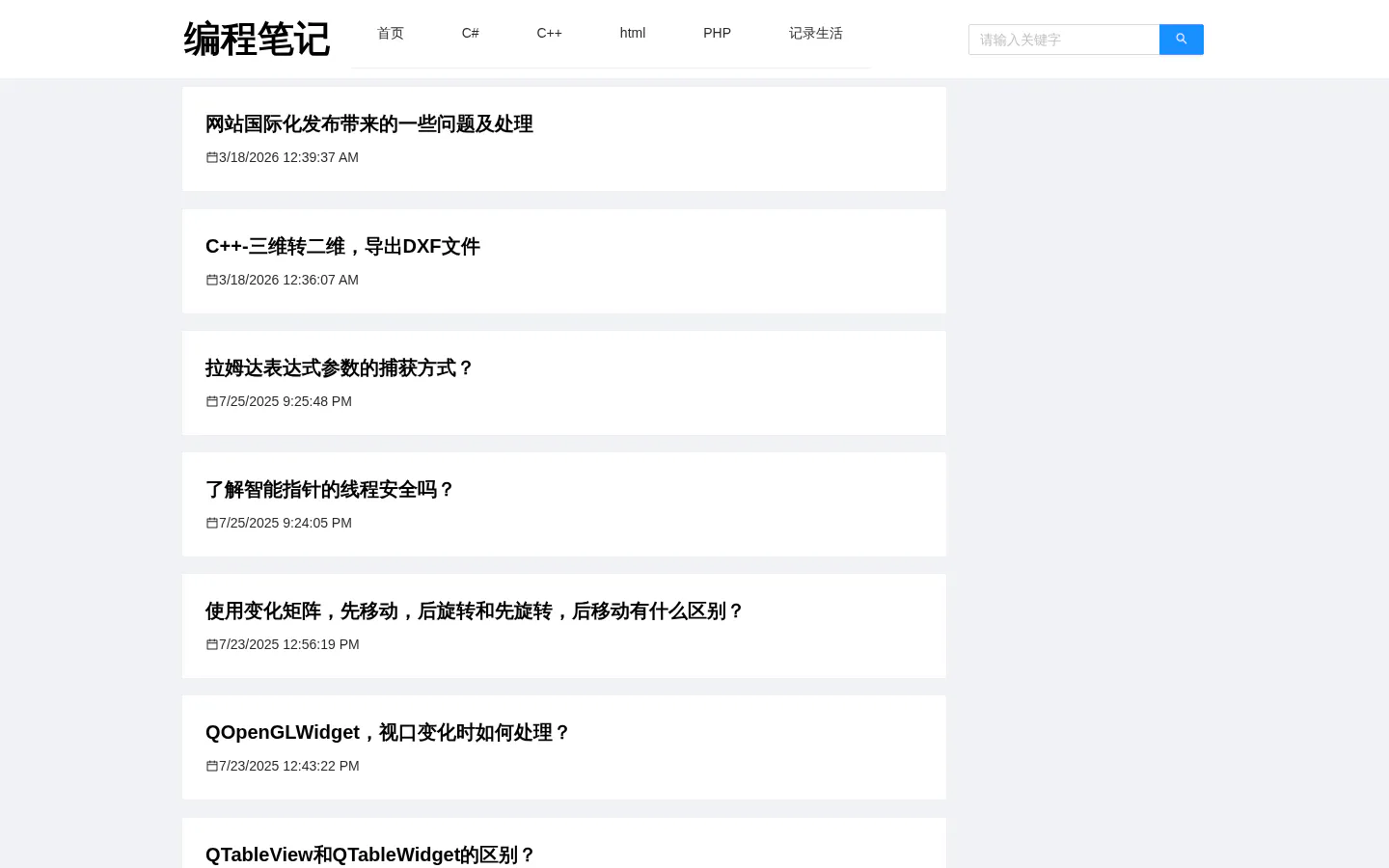The image size is (1389, 868).
Task: Open article C++-三维转二维，导出DXF文件
Action: 342,246
